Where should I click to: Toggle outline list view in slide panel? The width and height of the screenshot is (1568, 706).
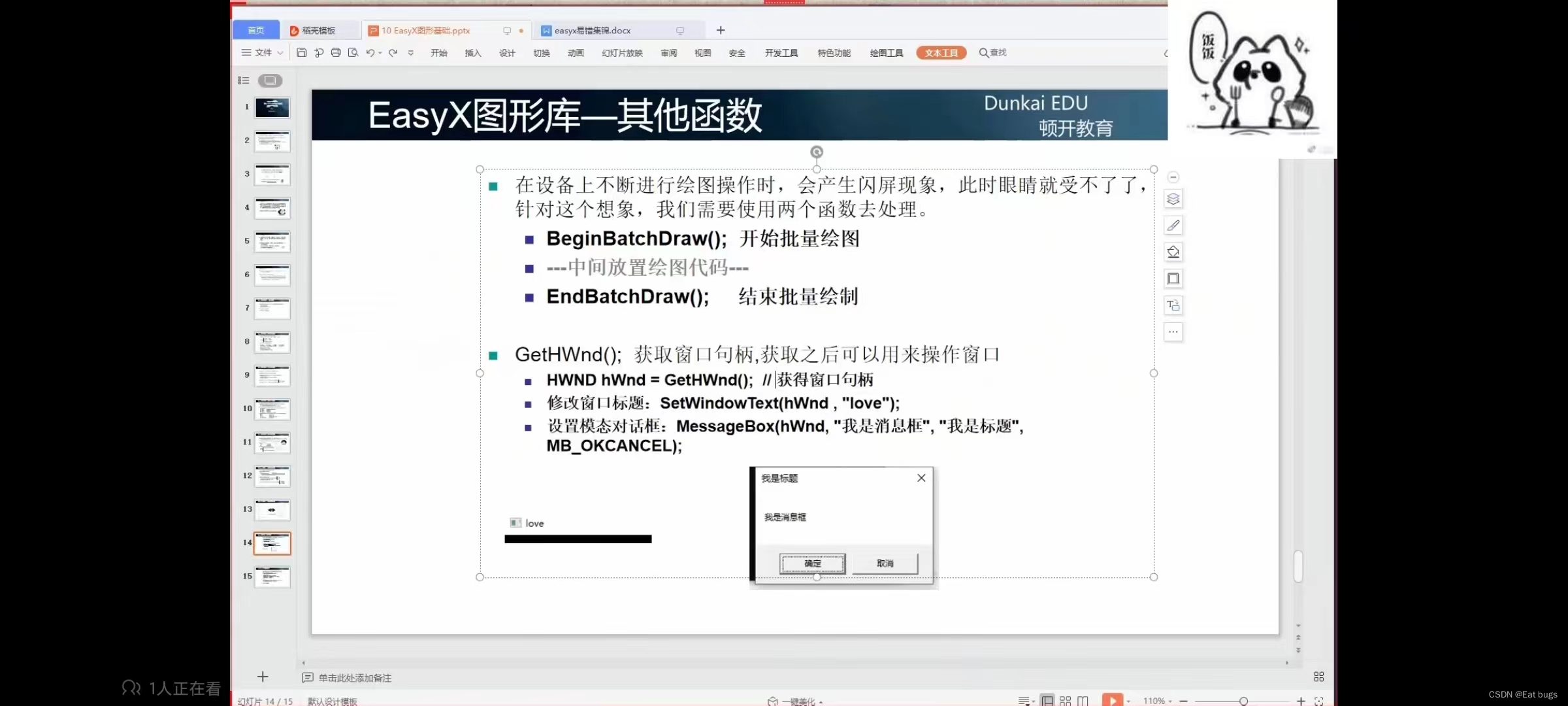(x=243, y=80)
